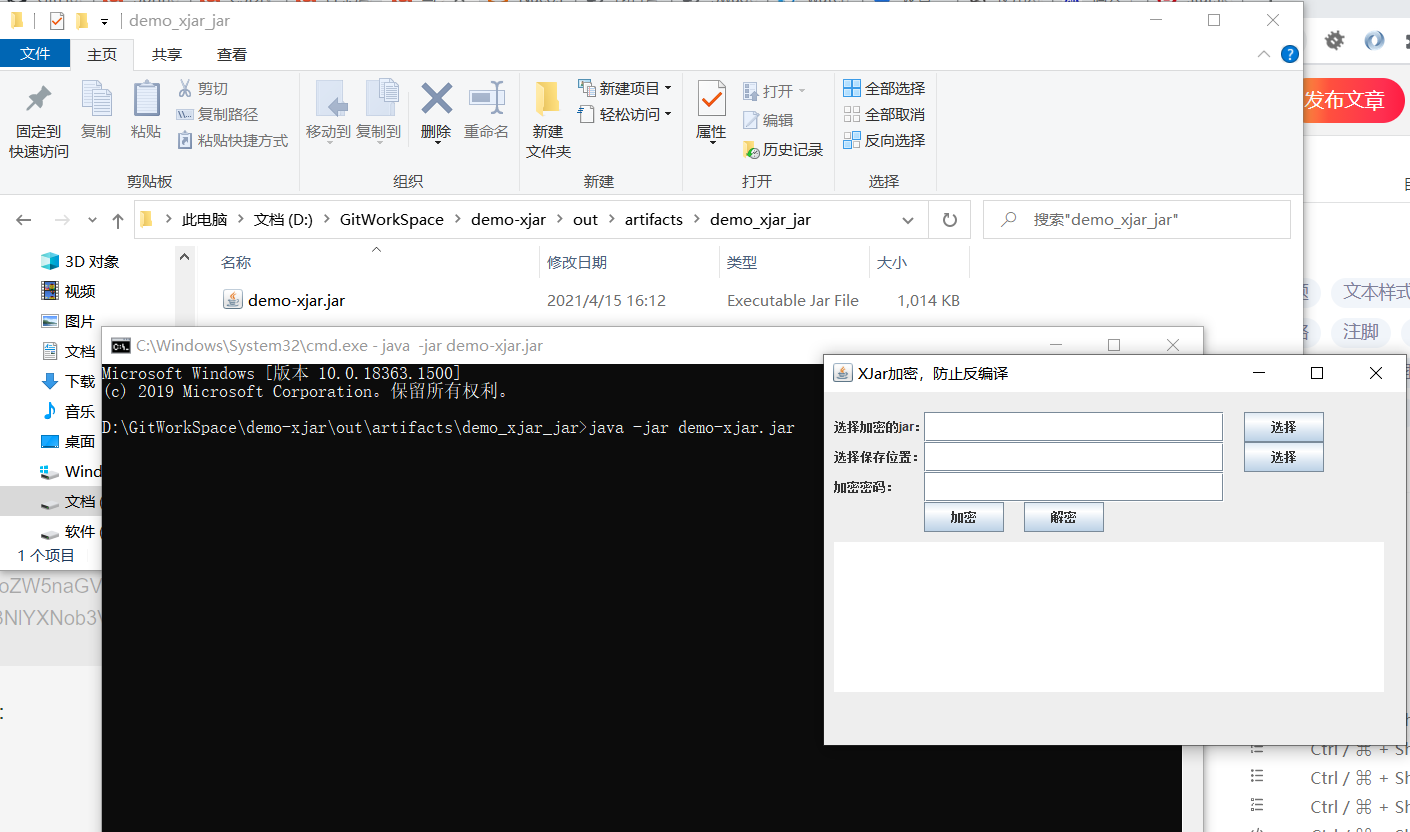Click Explorer Up one level arrow

118,220
